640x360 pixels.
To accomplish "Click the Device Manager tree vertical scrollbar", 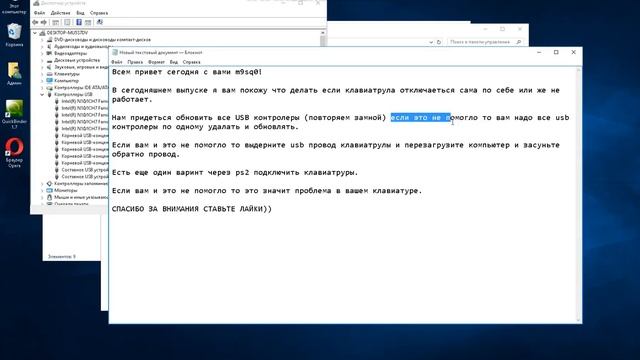I will [323, 39].
